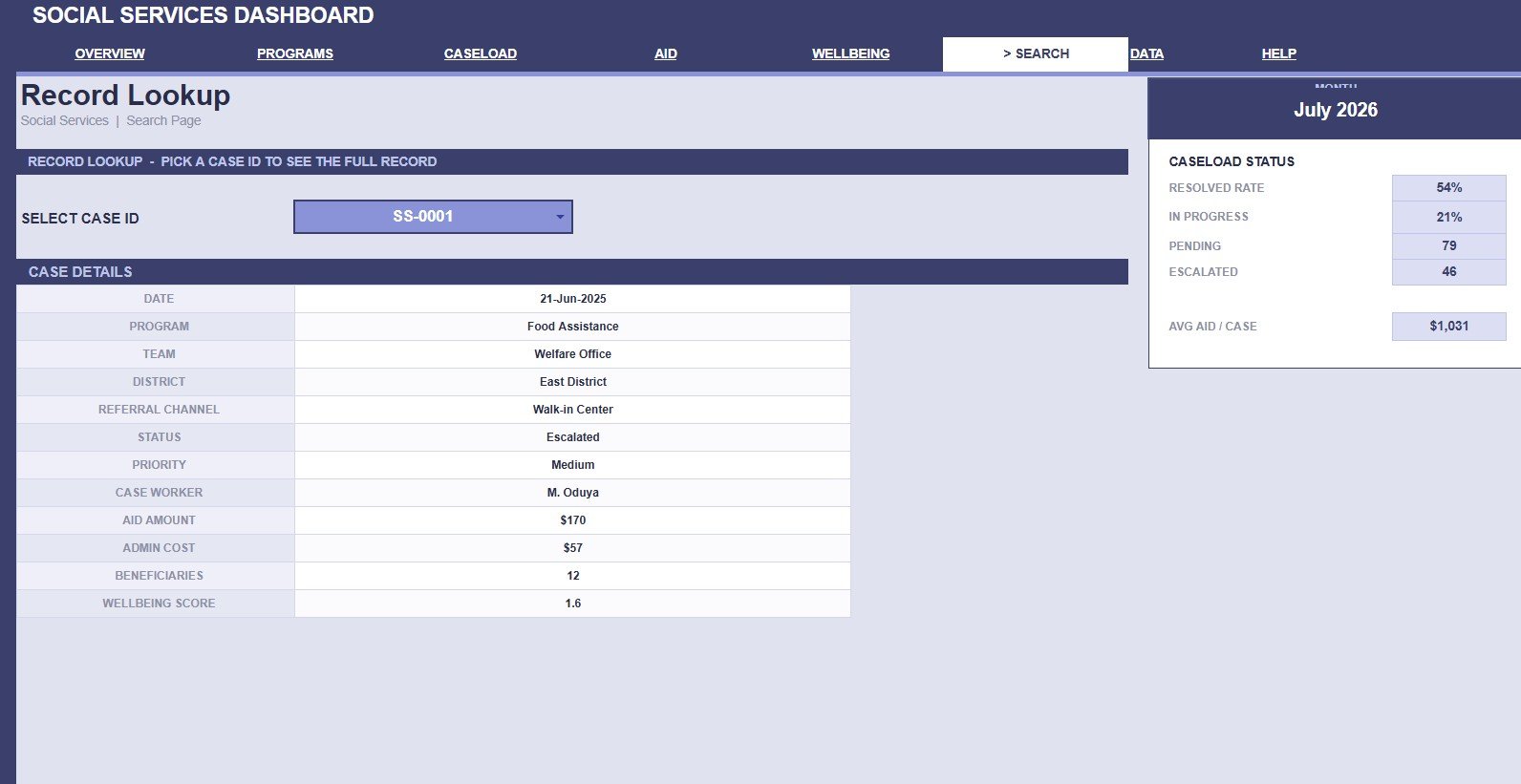Click the resolved rate 54% value
The height and width of the screenshot is (784, 1521).
(1449, 188)
